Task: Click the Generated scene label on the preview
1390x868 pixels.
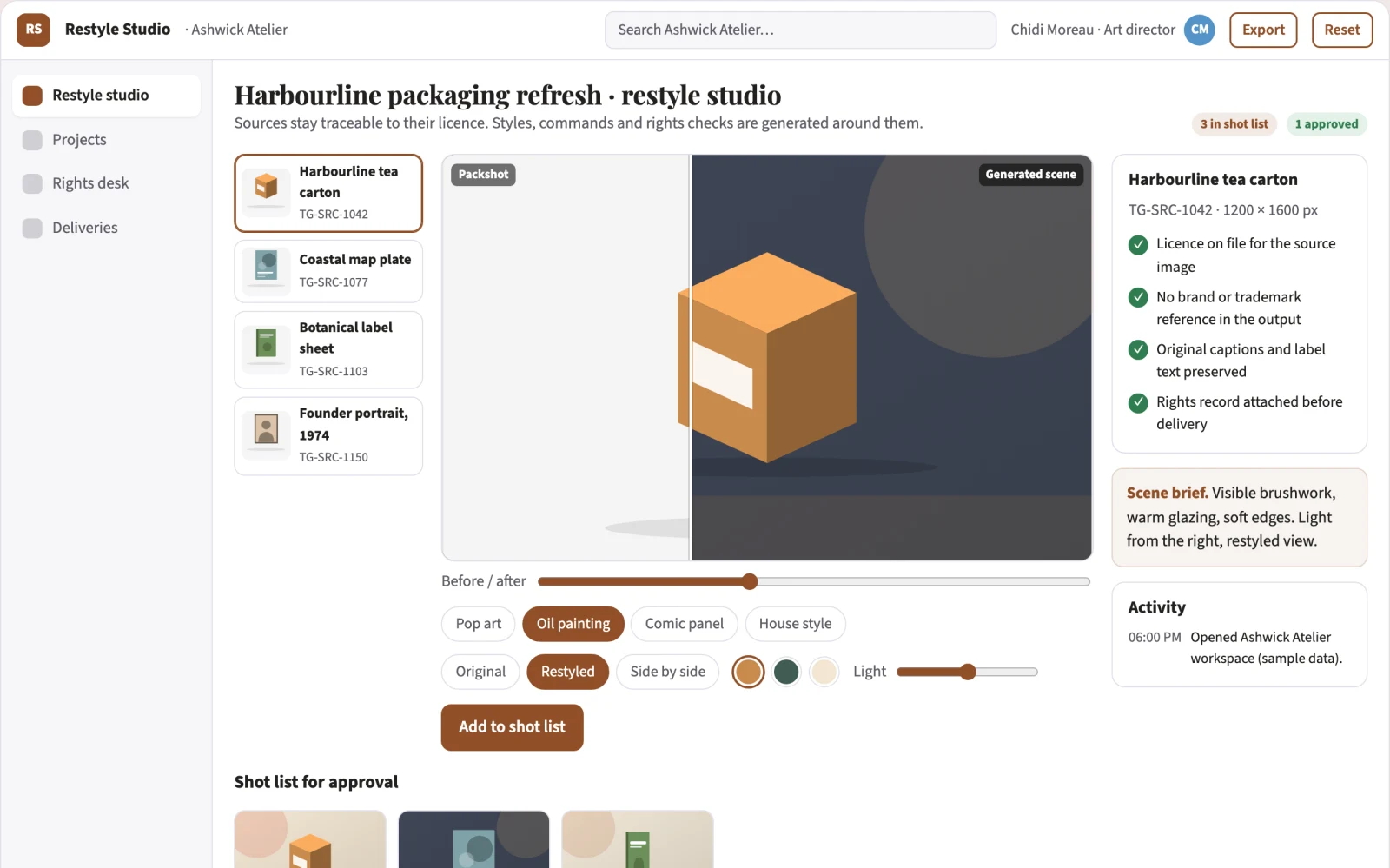Action: point(1030,175)
